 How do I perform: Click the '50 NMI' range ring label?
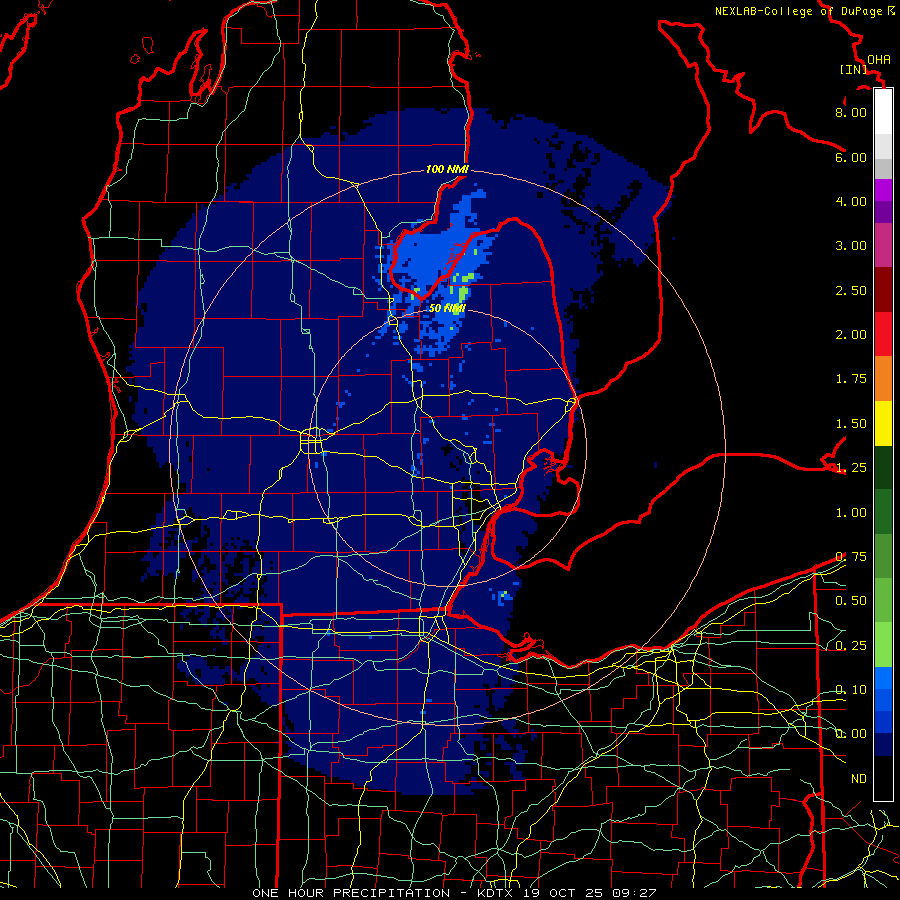pos(447,308)
